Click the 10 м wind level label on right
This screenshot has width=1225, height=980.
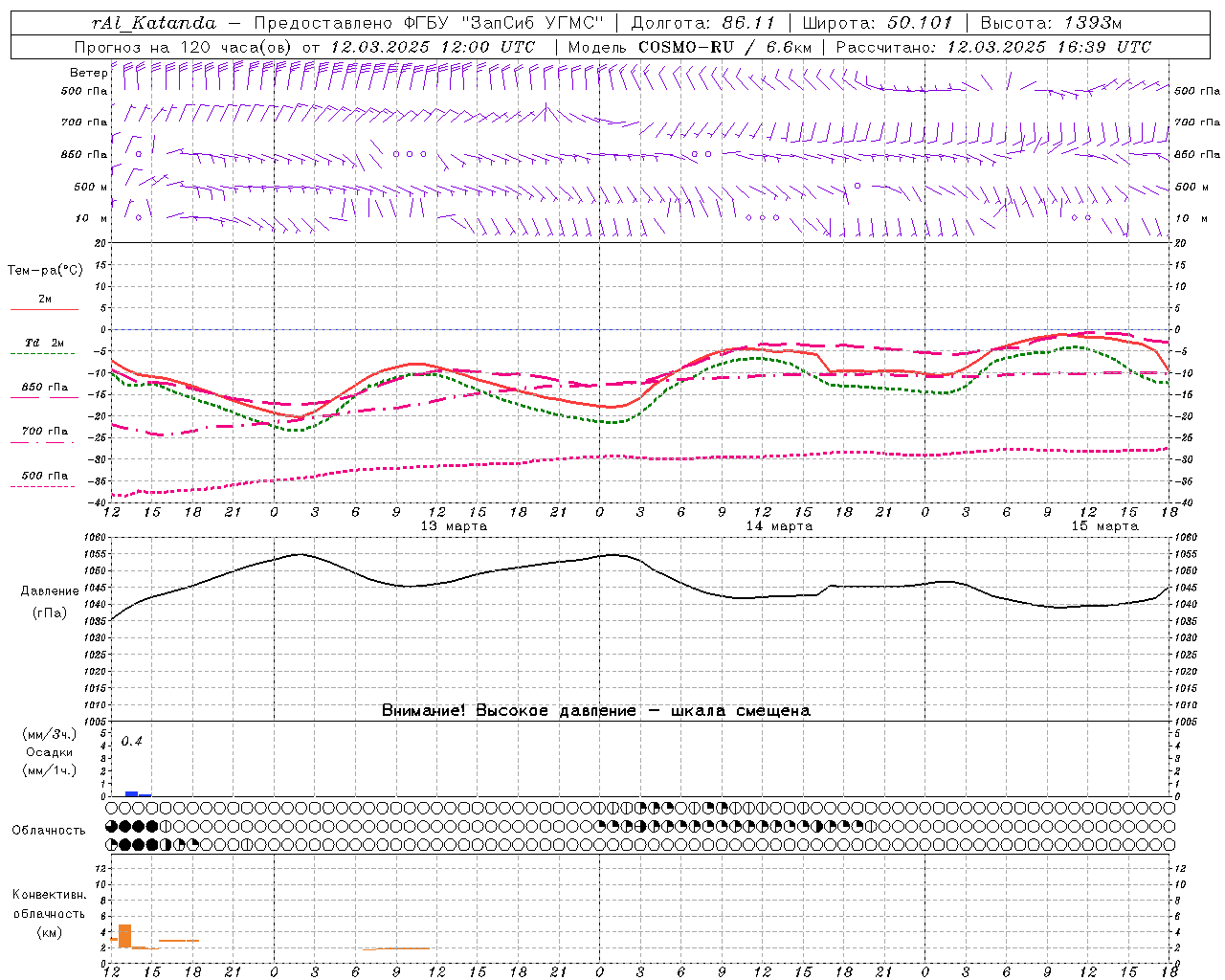pos(1191,218)
